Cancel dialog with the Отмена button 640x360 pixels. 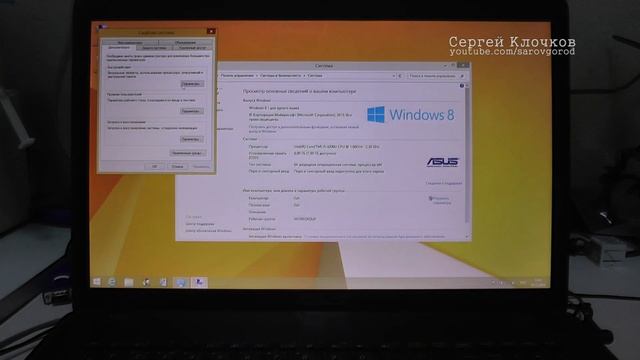pos(178,167)
